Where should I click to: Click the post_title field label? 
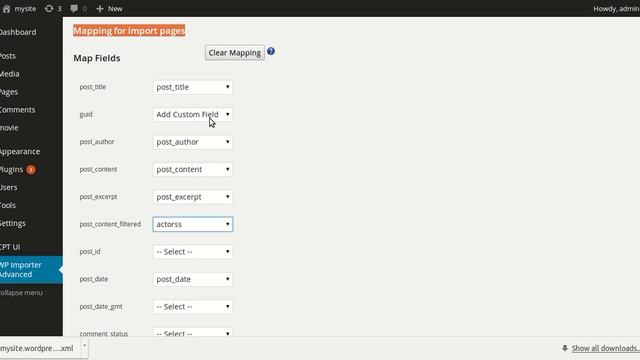93,87
